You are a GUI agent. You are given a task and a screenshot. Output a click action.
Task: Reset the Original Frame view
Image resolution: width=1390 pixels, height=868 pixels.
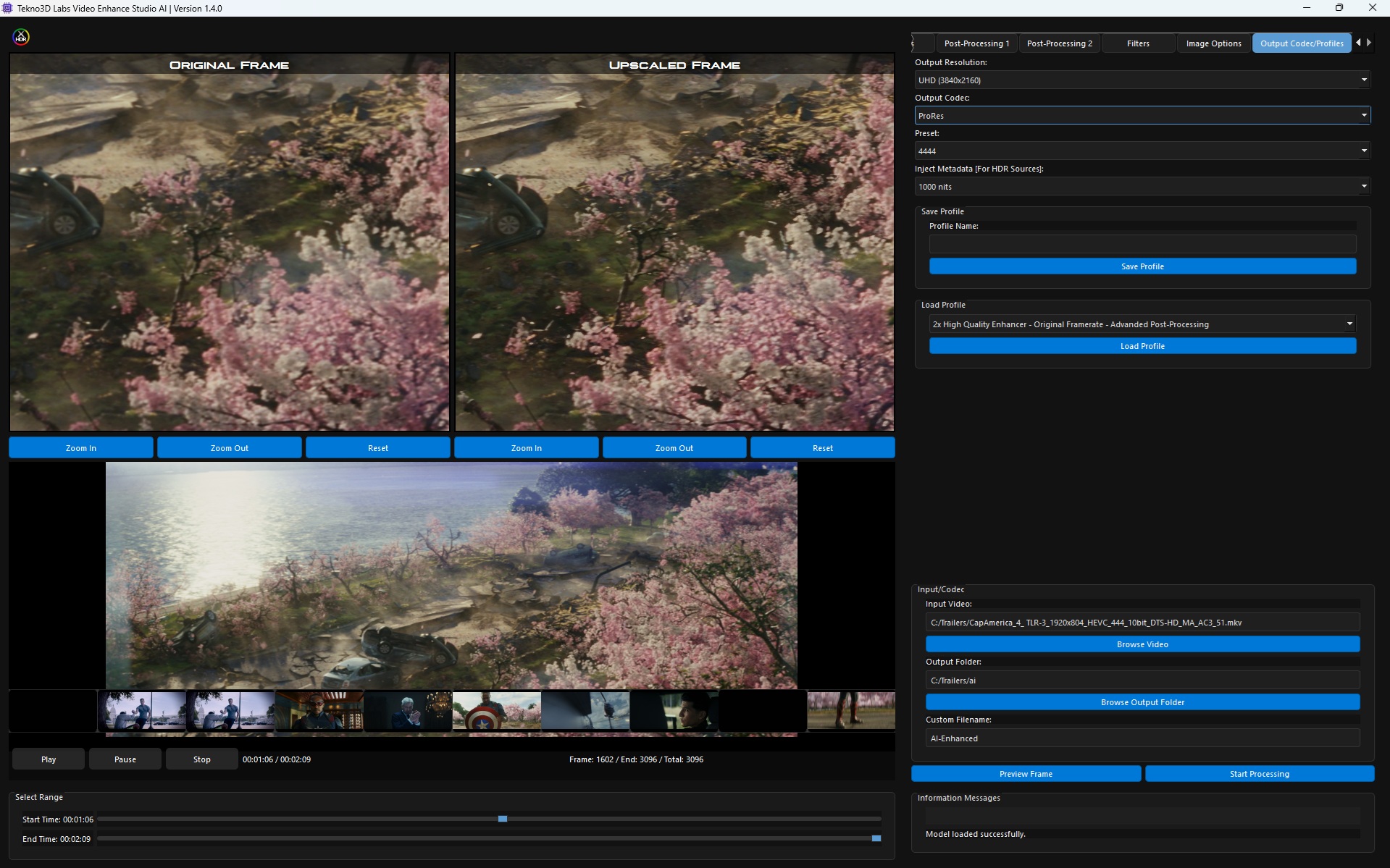[x=378, y=448]
